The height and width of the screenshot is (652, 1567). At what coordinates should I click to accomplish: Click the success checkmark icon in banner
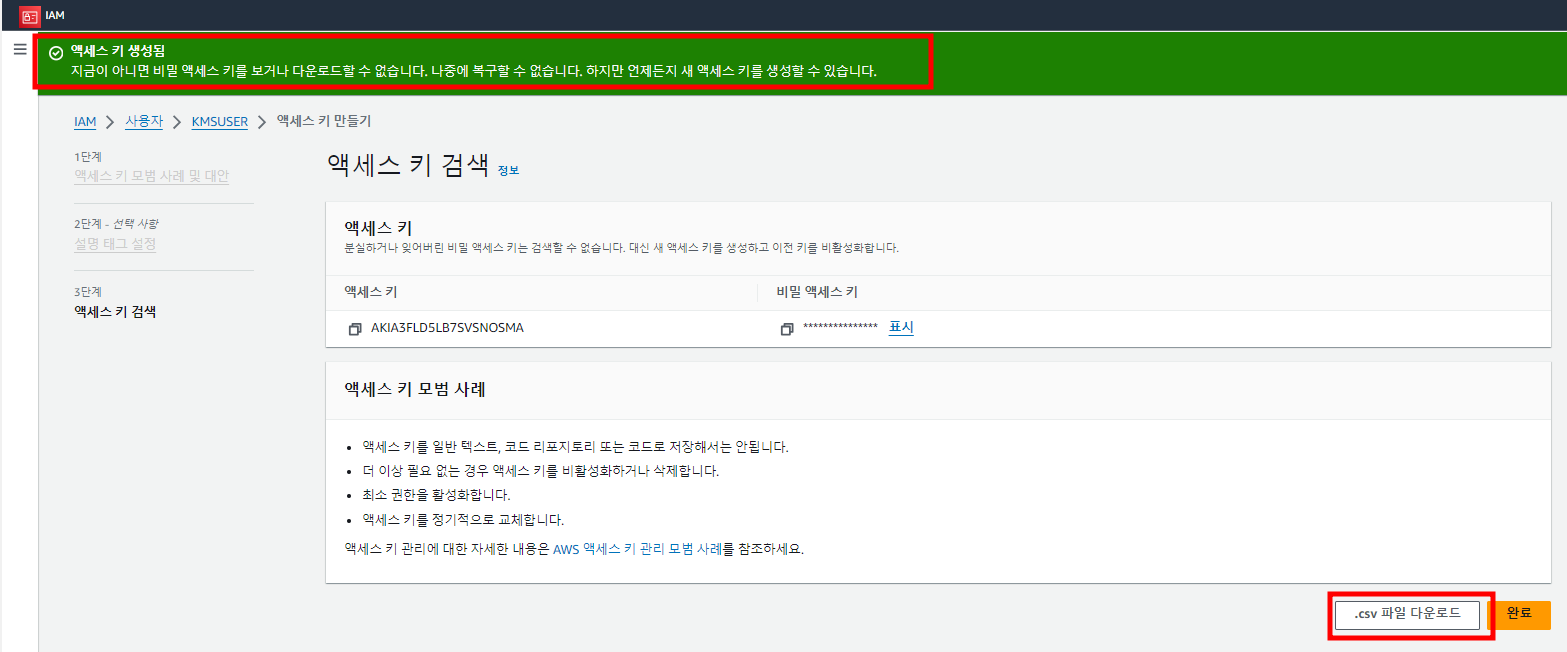pyautogui.click(x=56, y=53)
